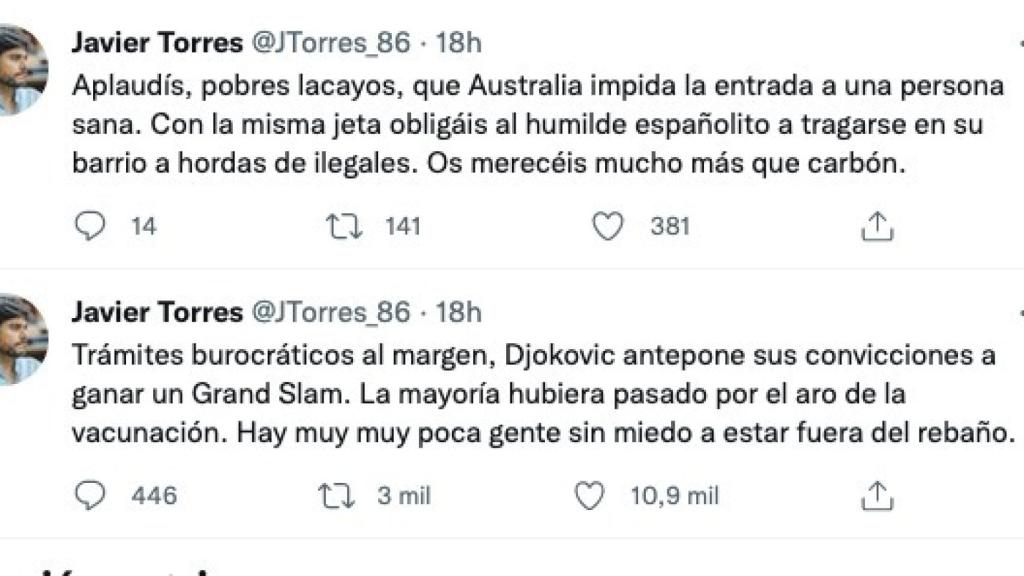Open the Javier Torres display name link
This screenshot has width=1024, height=576.
tap(158, 42)
